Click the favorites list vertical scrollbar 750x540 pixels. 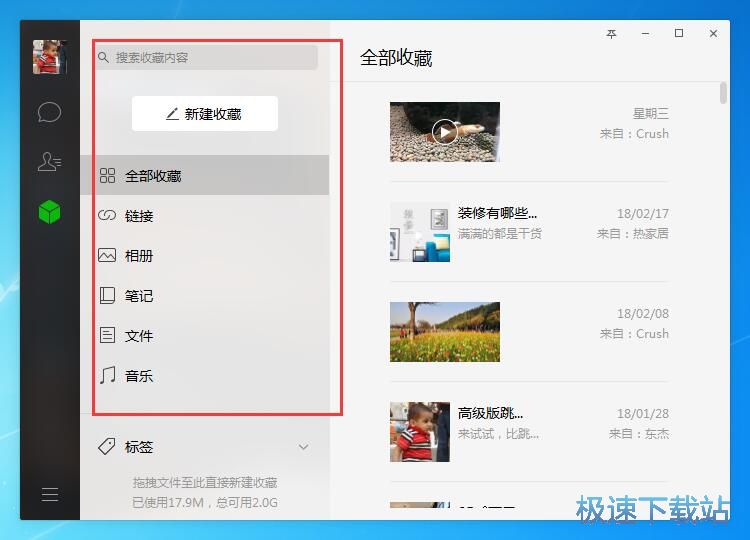(x=723, y=93)
